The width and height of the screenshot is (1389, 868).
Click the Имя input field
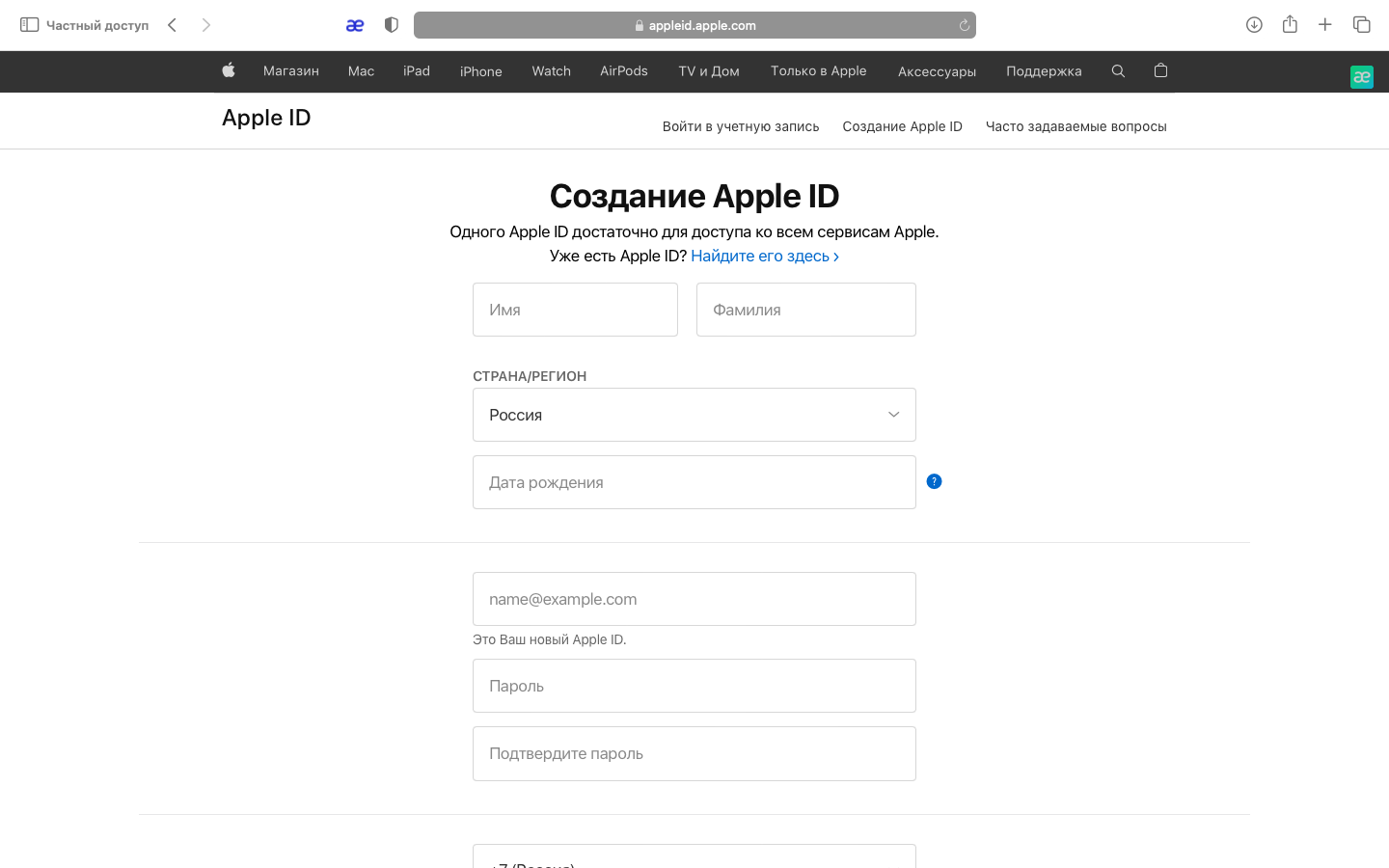tap(575, 310)
